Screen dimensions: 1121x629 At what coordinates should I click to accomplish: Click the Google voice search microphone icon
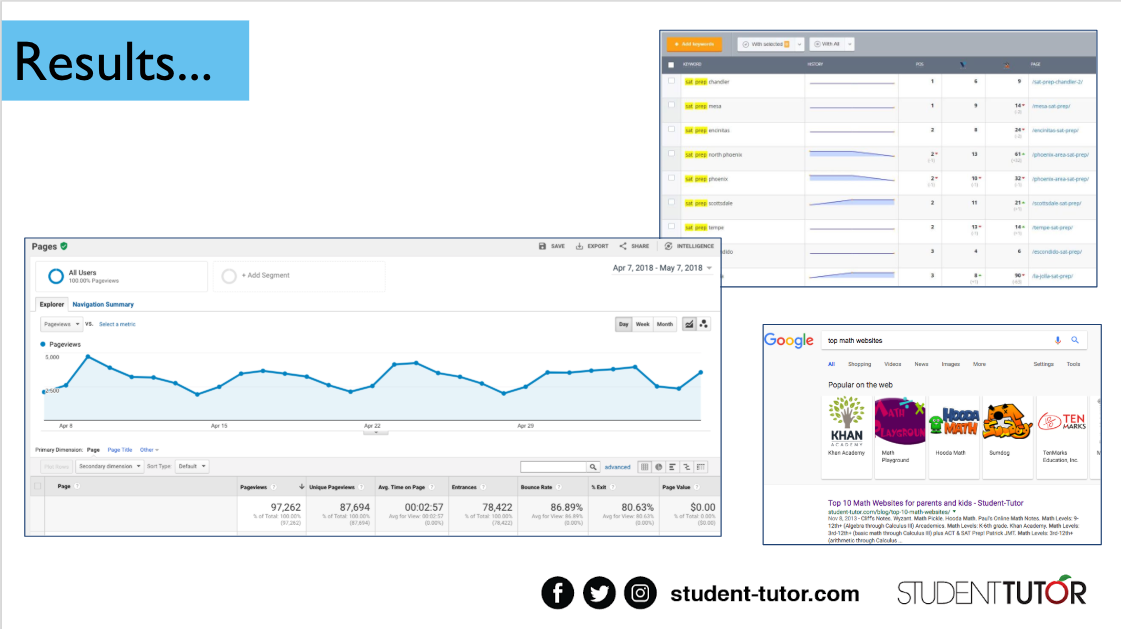[x=1058, y=340]
